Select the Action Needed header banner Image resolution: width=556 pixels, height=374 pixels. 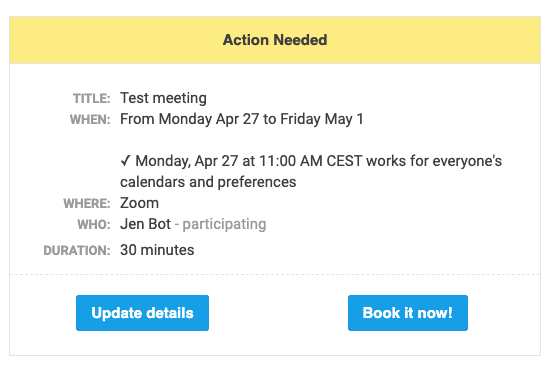275,40
